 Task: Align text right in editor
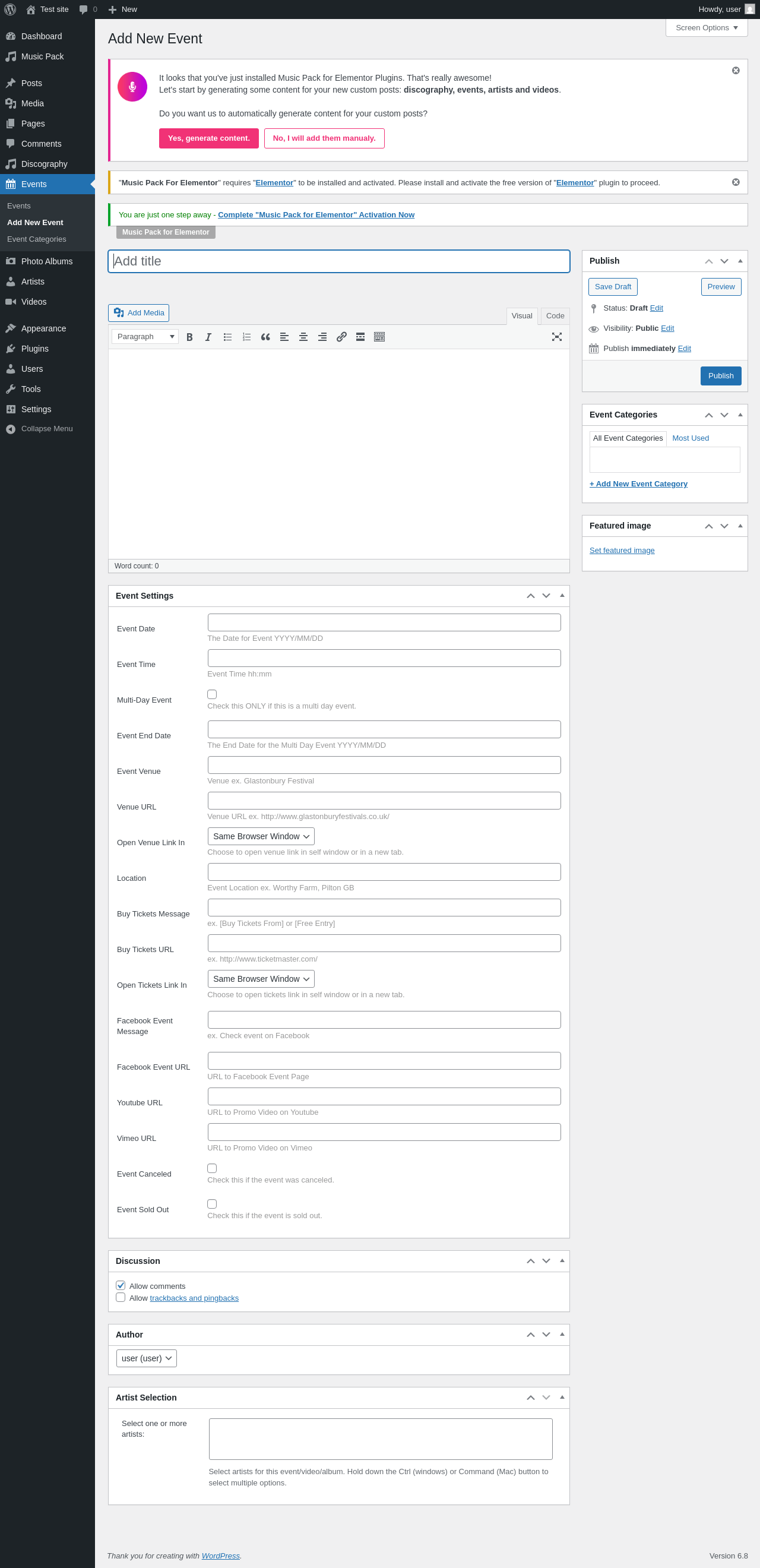point(322,337)
